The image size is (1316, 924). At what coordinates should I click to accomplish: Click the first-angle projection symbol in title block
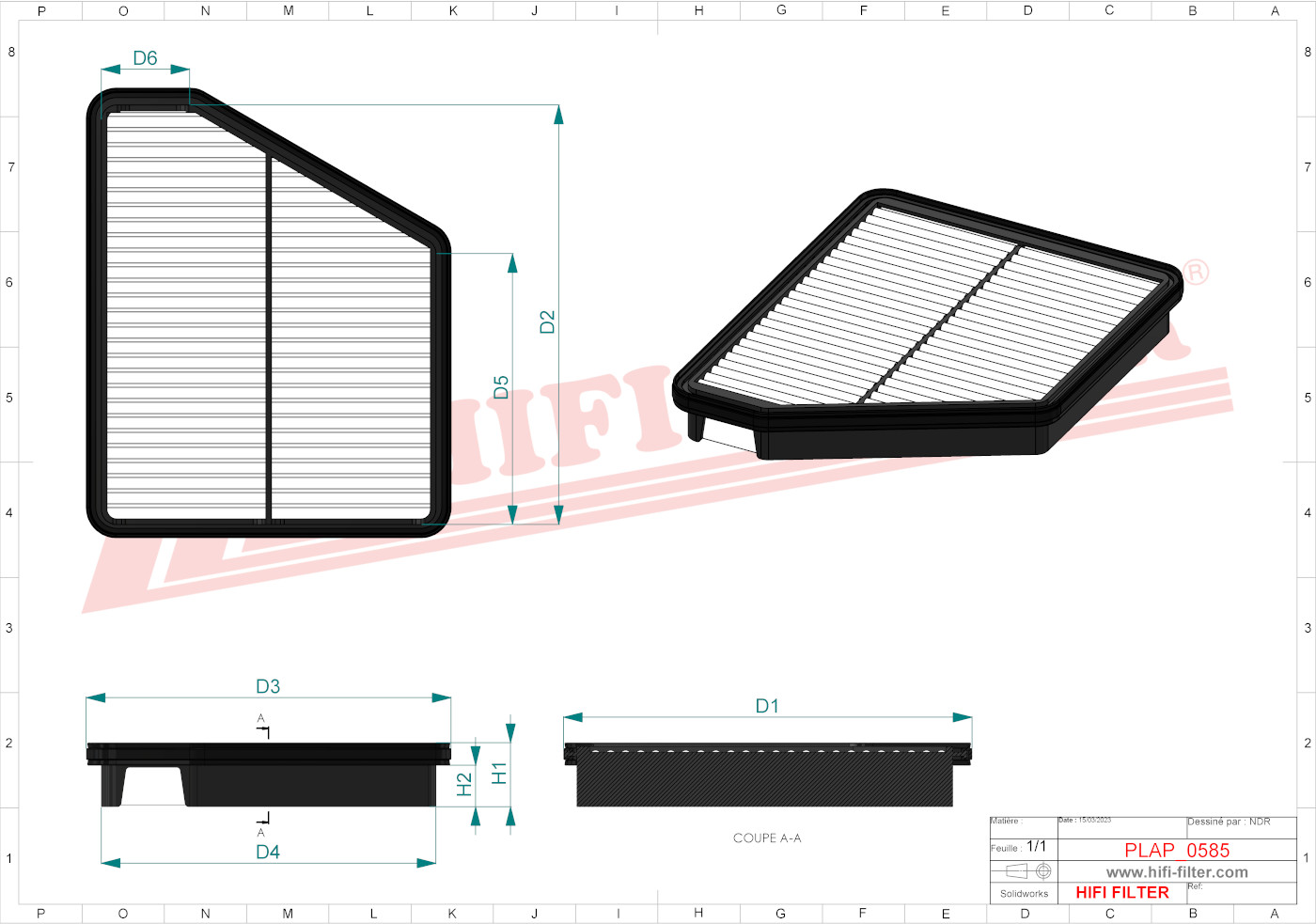(x=1027, y=871)
